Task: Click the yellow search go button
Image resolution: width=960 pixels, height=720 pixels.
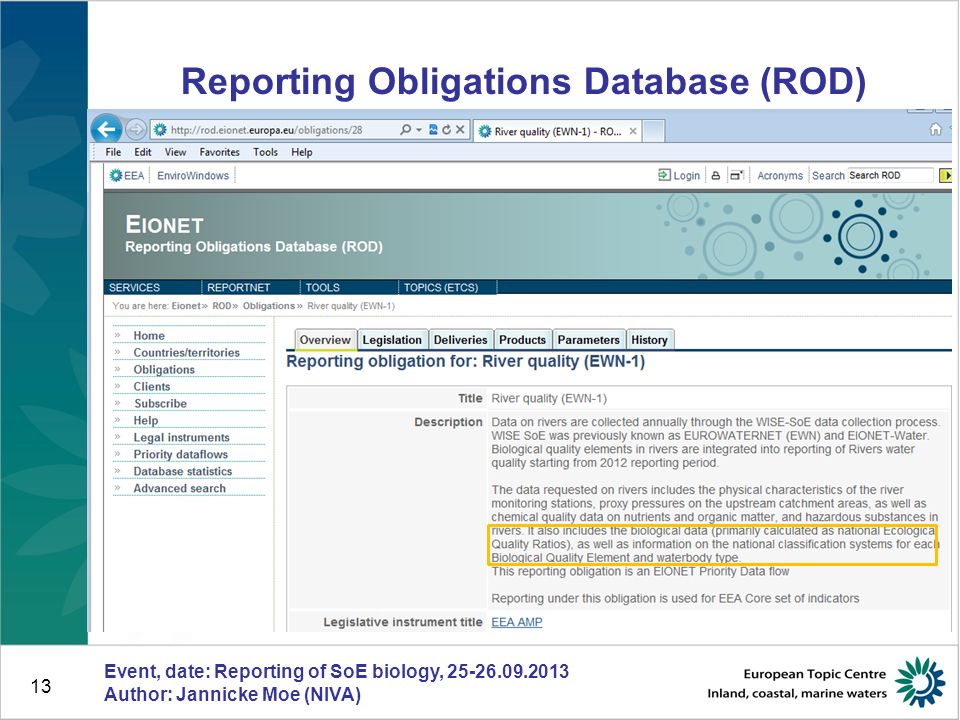Action: pyautogui.click(x=945, y=176)
